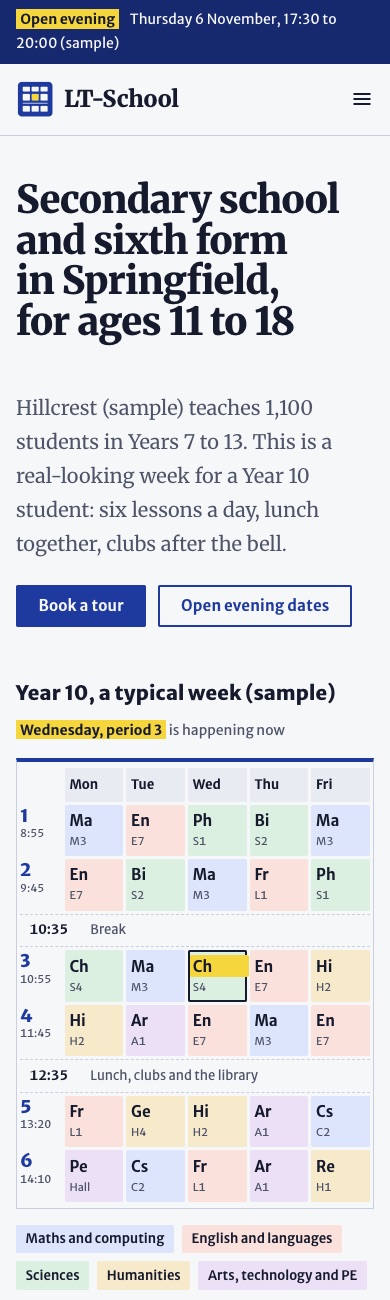The width and height of the screenshot is (390, 1300).
Task: Click the LT-School site title text
Action: (121, 99)
